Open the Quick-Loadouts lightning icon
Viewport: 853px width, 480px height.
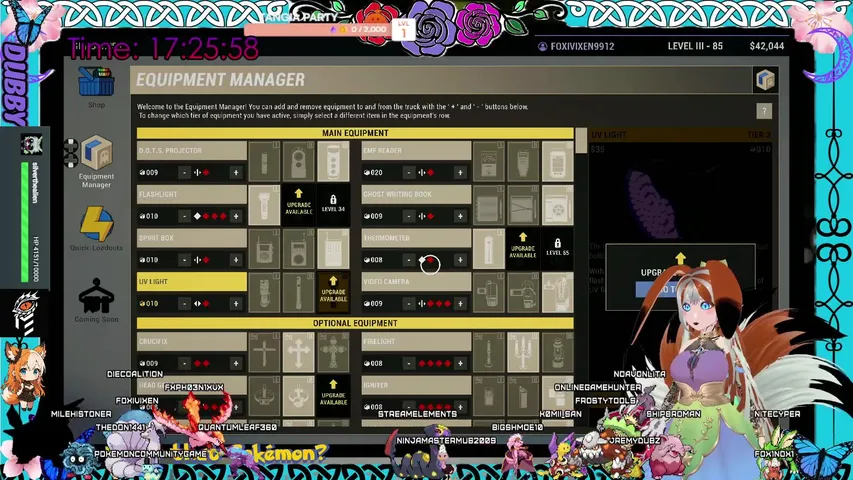[x=96, y=224]
